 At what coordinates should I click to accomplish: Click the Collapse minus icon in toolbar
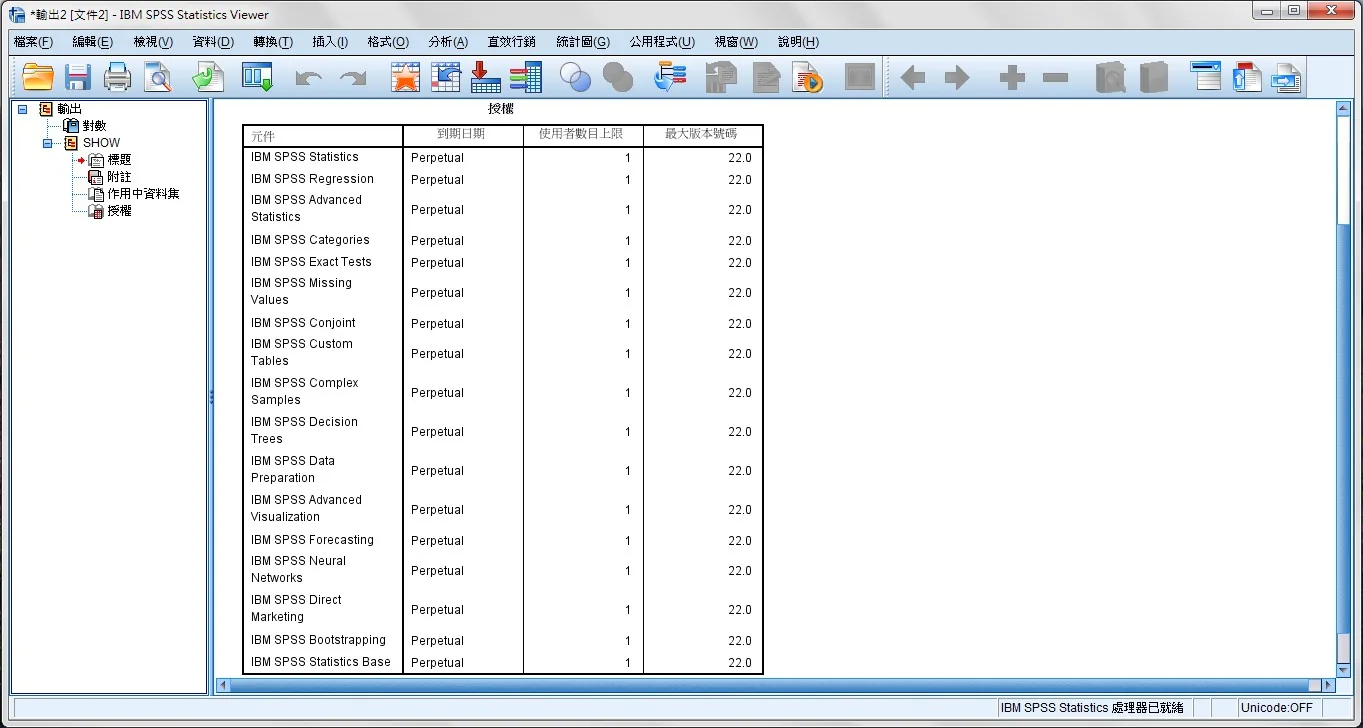[1055, 78]
